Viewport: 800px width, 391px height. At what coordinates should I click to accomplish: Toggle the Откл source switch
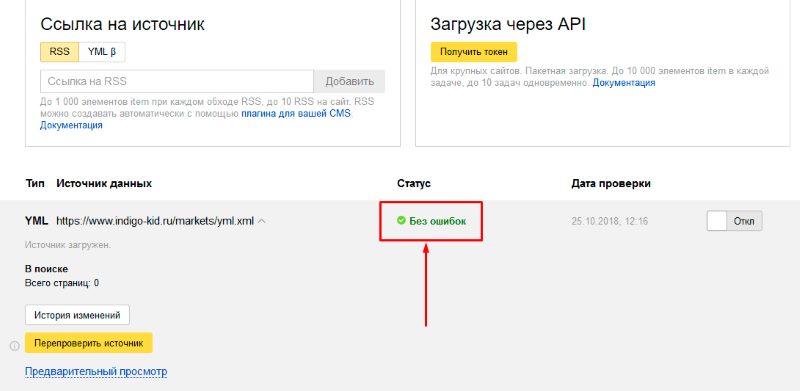coord(734,222)
